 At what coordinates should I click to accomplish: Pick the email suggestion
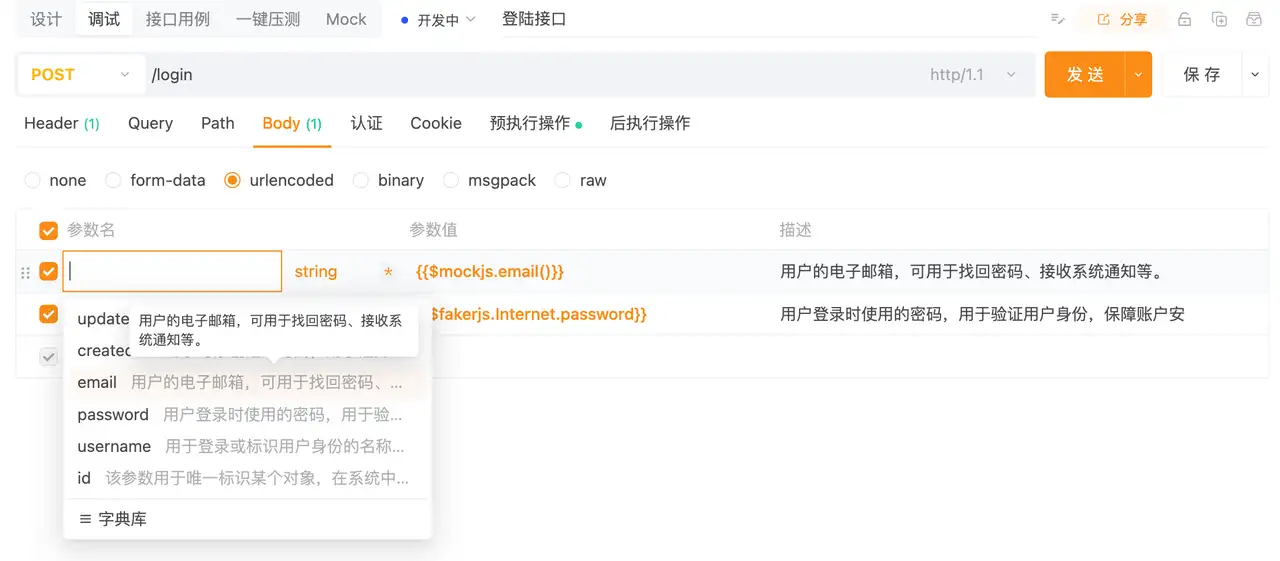[x=248, y=382]
